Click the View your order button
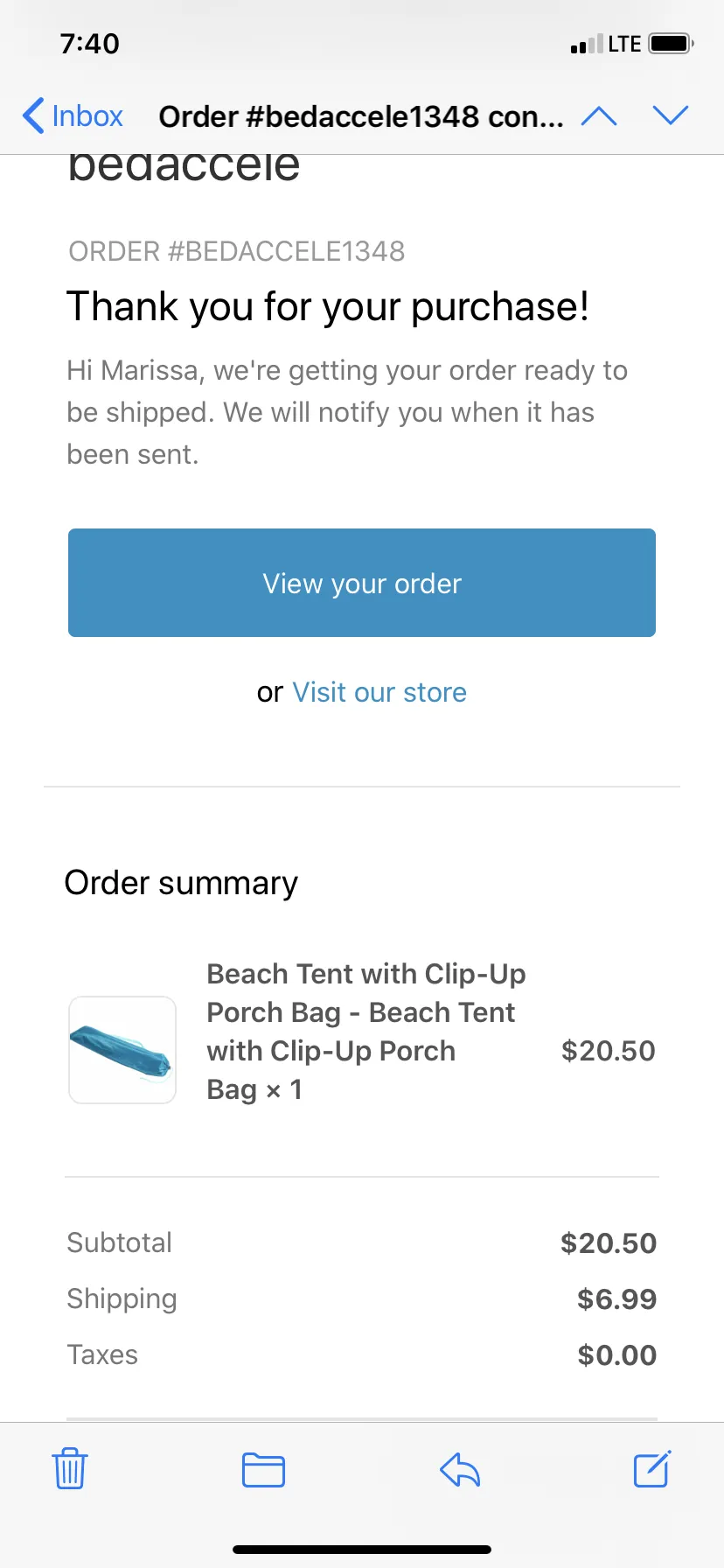The image size is (724, 1568). pyautogui.click(x=362, y=583)
